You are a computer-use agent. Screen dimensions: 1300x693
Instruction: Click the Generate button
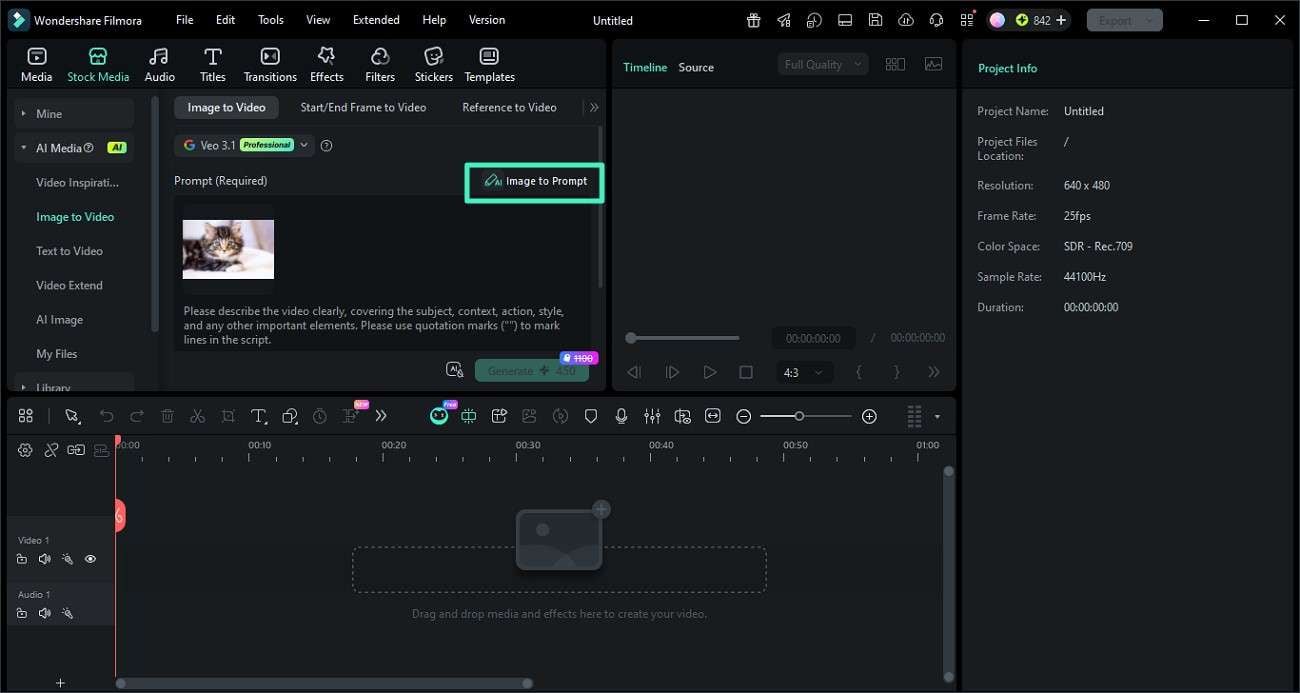tap(531, 371)
